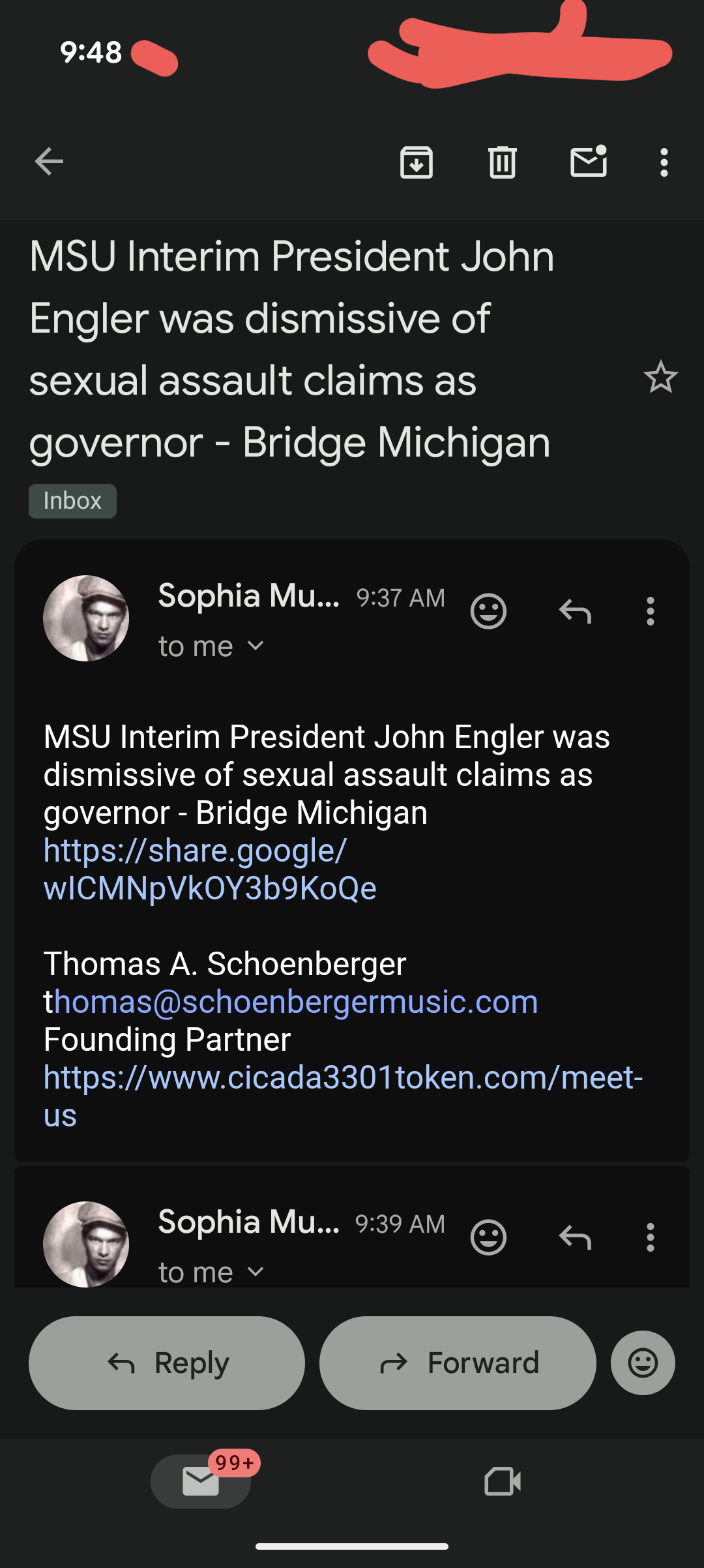The height and width of the screenshot is (1568, 704).
Task: Tap the Inbox label chip
Action: 72,501
